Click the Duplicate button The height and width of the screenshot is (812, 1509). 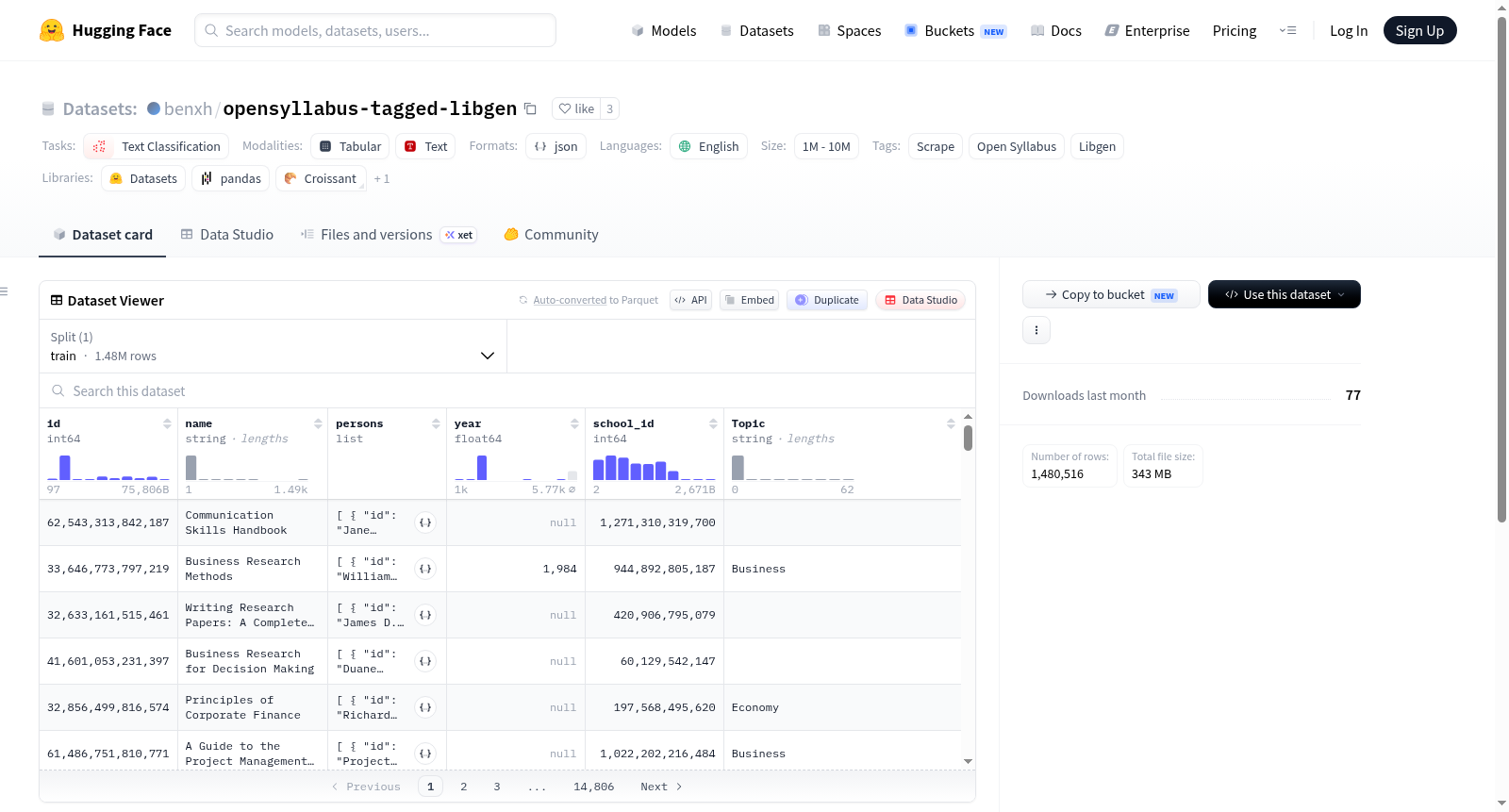pos(827,300)
